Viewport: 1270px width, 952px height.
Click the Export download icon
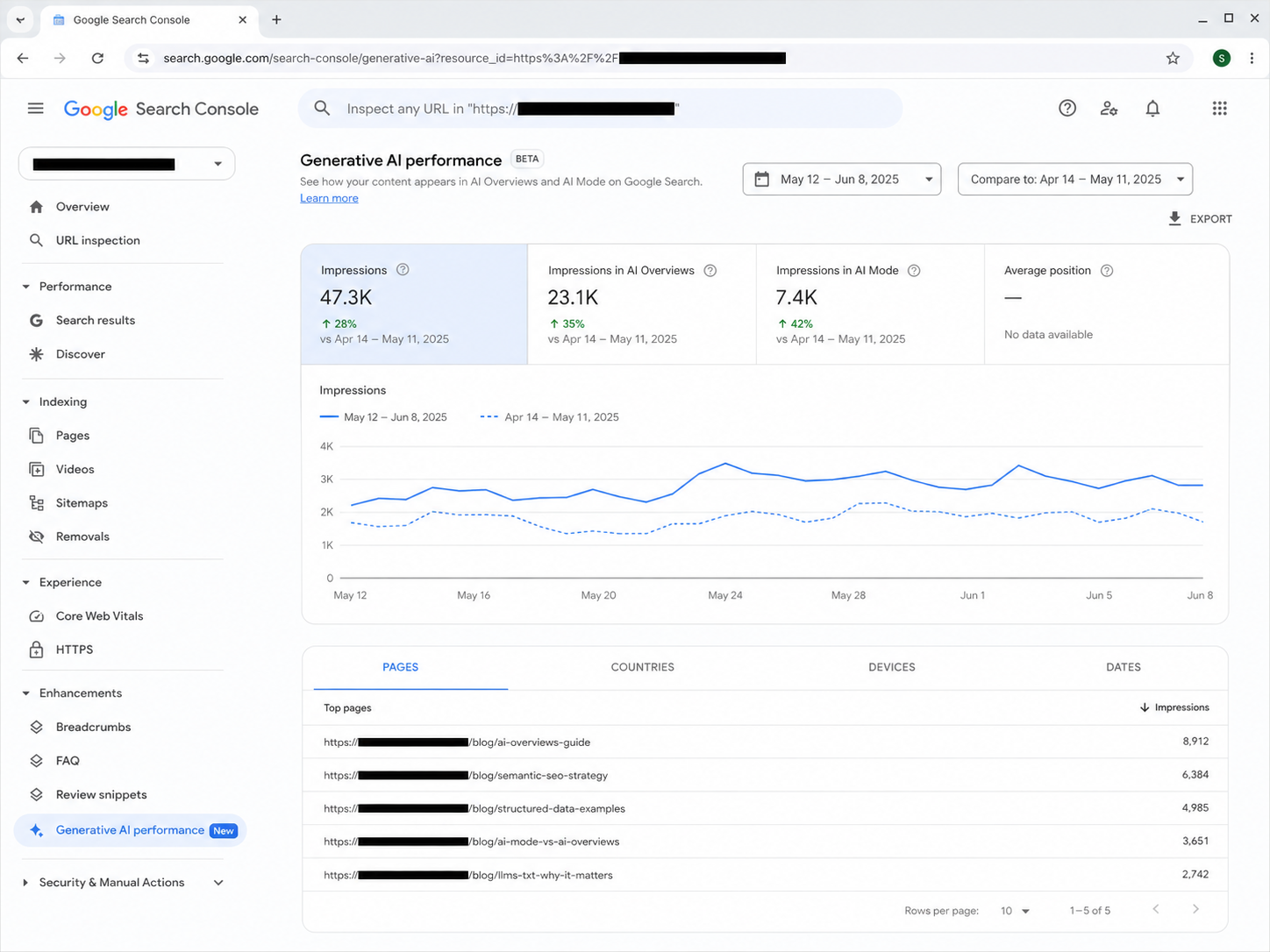pyautogui.click(x=1174, y=218)
